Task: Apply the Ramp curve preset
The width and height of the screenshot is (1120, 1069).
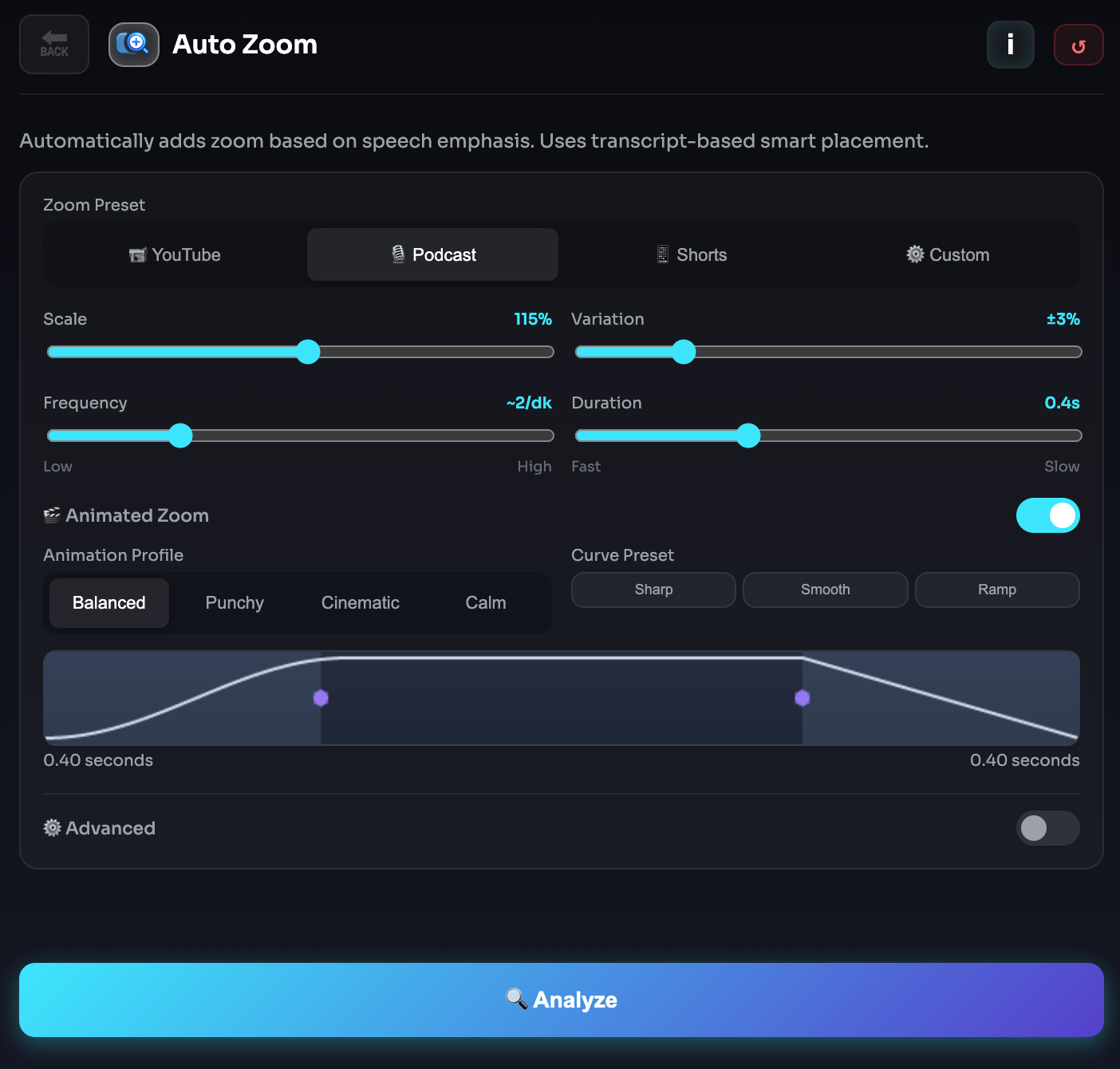Action: 997,590
